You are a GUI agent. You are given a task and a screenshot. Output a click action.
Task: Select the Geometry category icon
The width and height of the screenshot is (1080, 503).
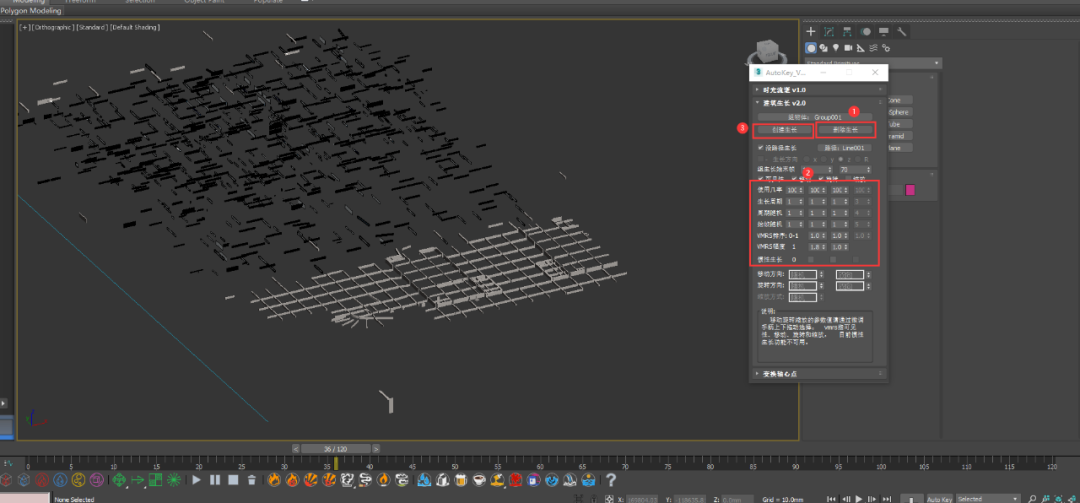click(x=811, y=48)
